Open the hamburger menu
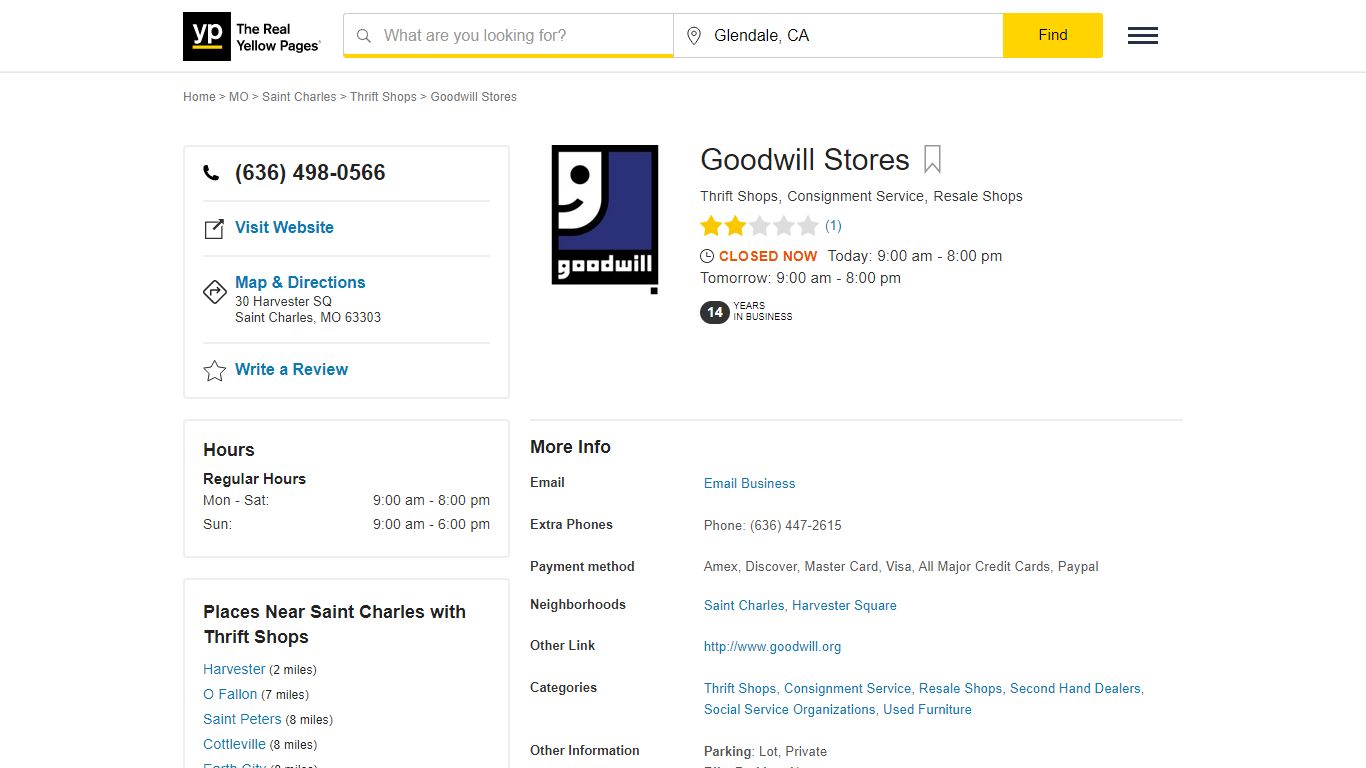 [1143, 36]
